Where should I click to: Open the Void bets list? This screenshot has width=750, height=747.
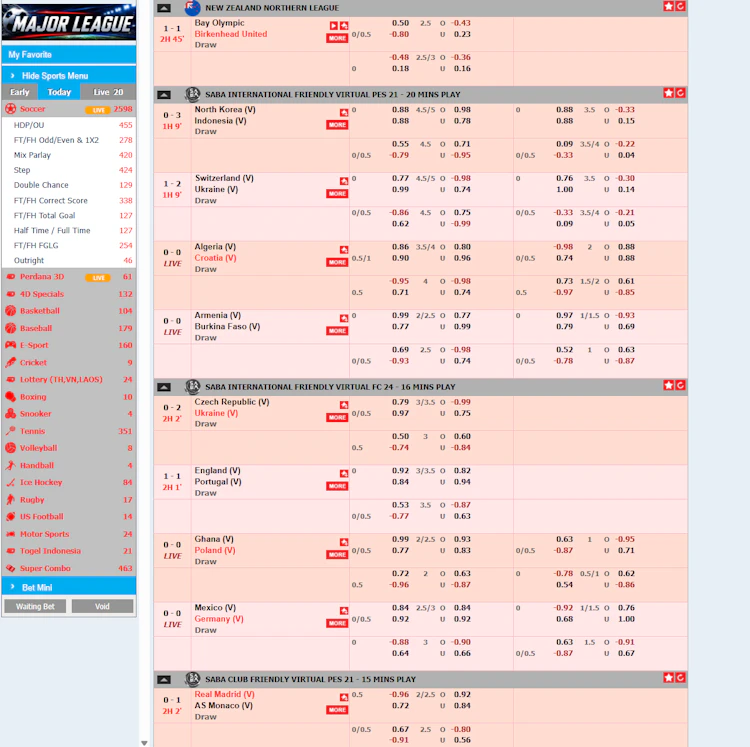pyautogui.click(x=102, y=606)
